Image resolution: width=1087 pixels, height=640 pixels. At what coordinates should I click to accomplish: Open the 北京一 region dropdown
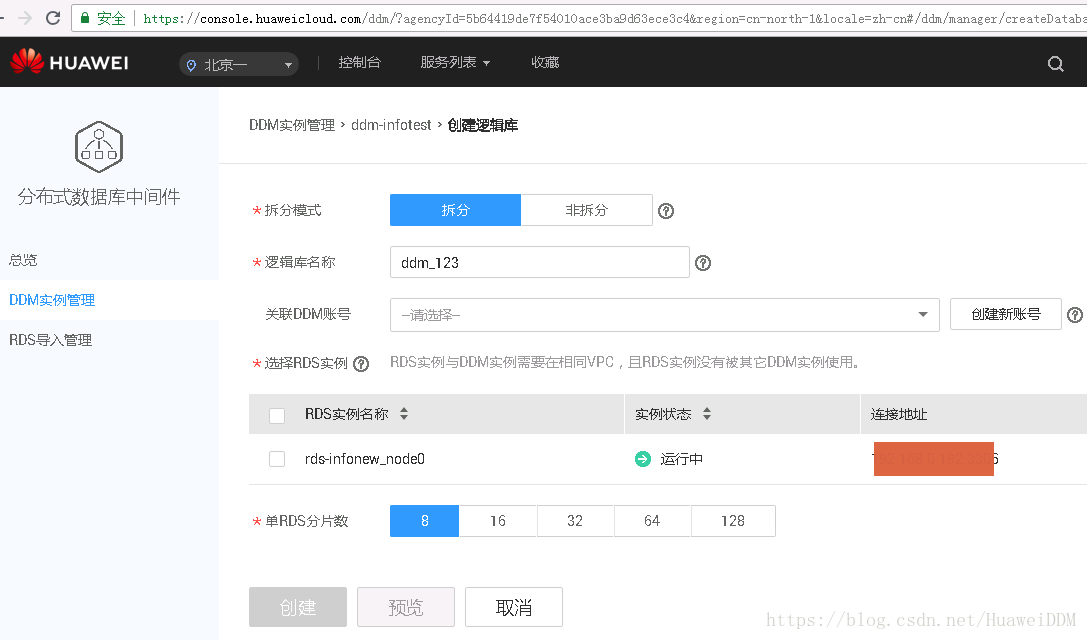click(238, 64)
